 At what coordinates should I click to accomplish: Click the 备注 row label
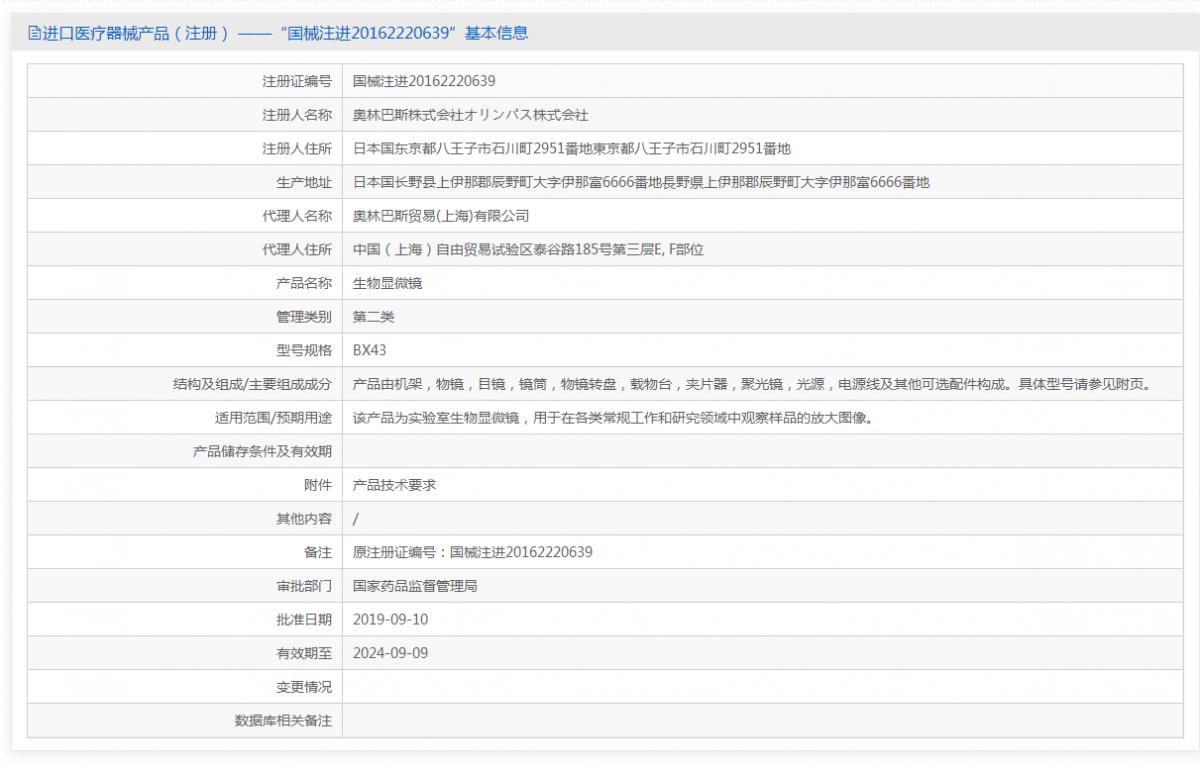point(318,552)
